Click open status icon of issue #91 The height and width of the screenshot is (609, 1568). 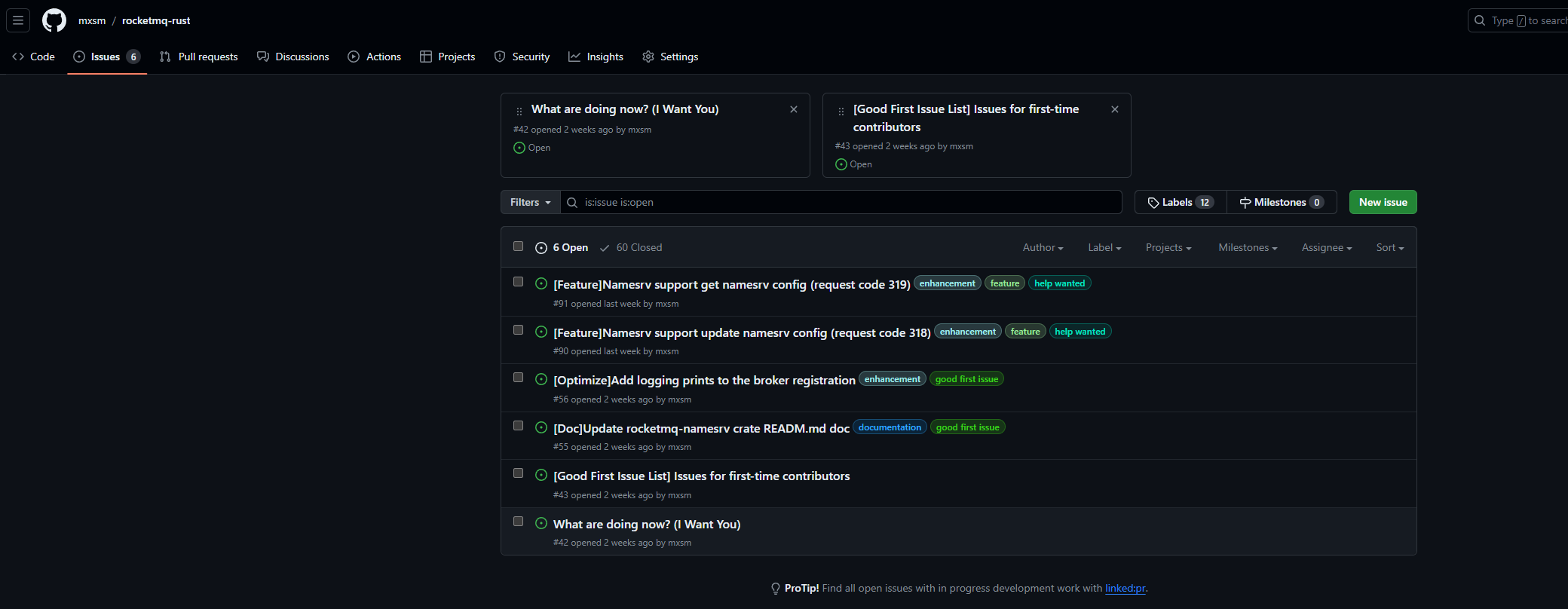[x=541, y=283]
